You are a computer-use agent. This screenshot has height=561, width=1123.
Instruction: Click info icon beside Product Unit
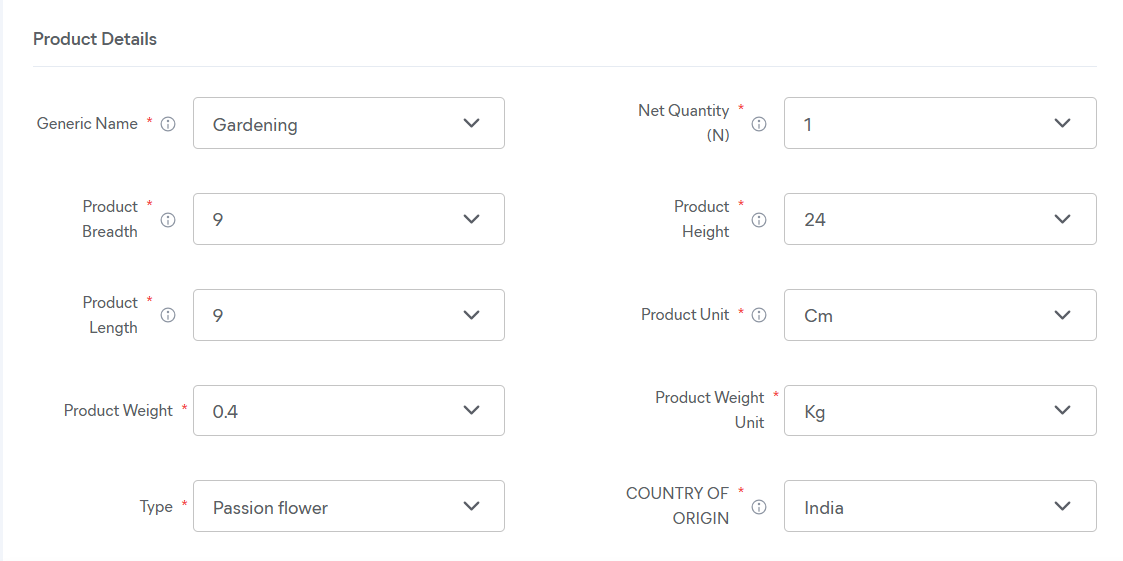pos(758,315)
